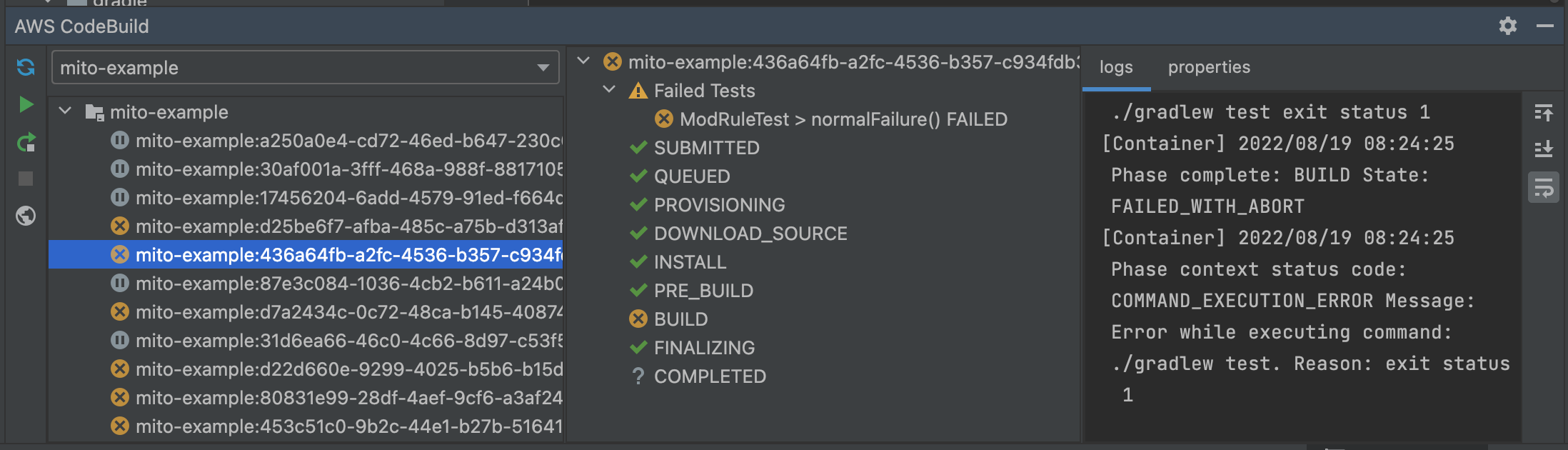Image resolution: width=1568 pixels, height=450 pixels.
Task: Collapse the mito-example folder node
Action: pyautogui.click(x=66, y=111)
